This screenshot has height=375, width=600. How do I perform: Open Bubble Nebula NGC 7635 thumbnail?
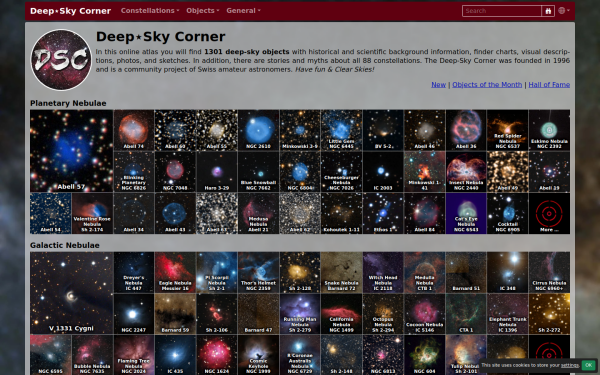(x=92, y=355)
